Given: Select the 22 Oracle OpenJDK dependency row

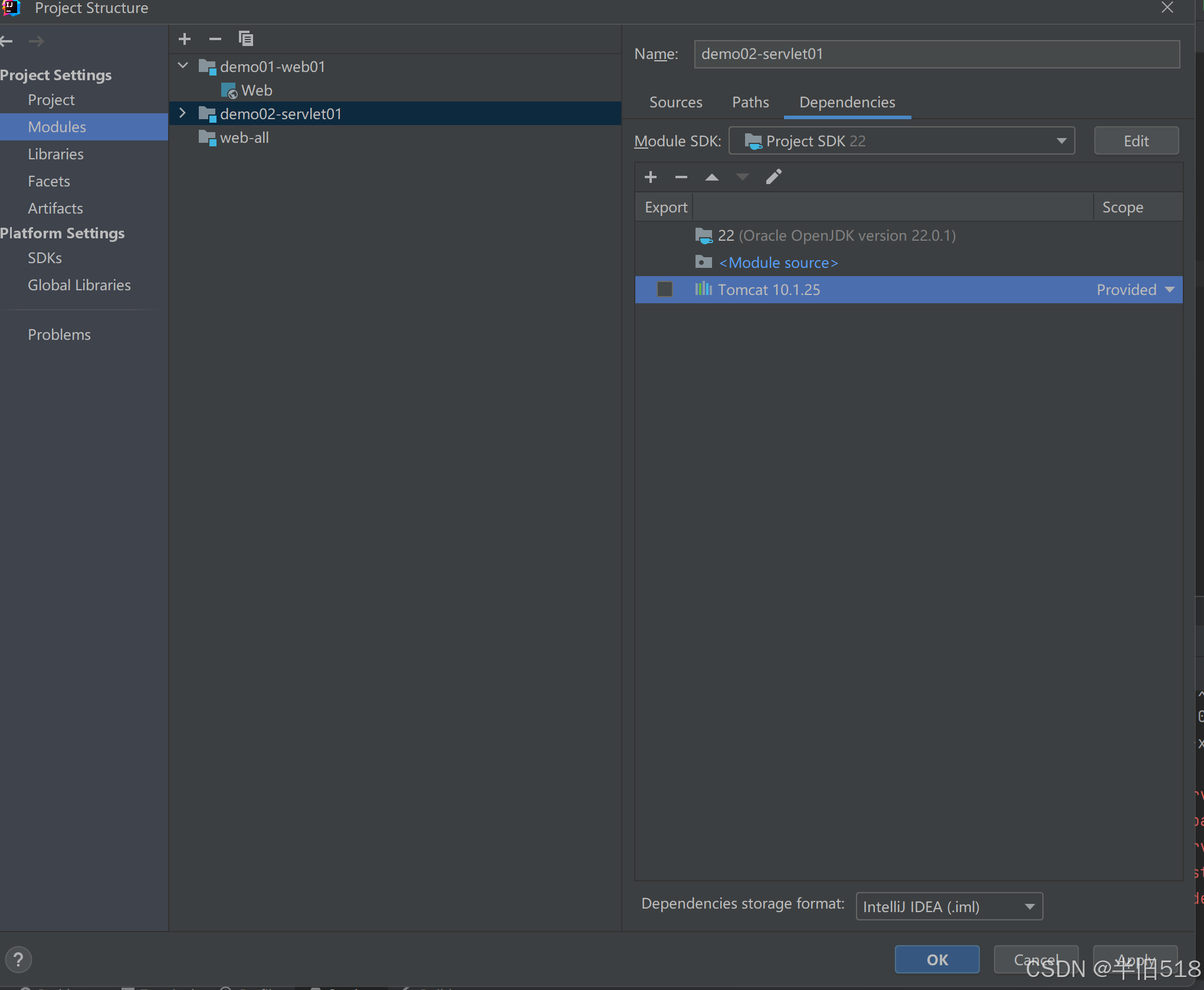Looking at the screenshot, I should (x=909, y=235).
